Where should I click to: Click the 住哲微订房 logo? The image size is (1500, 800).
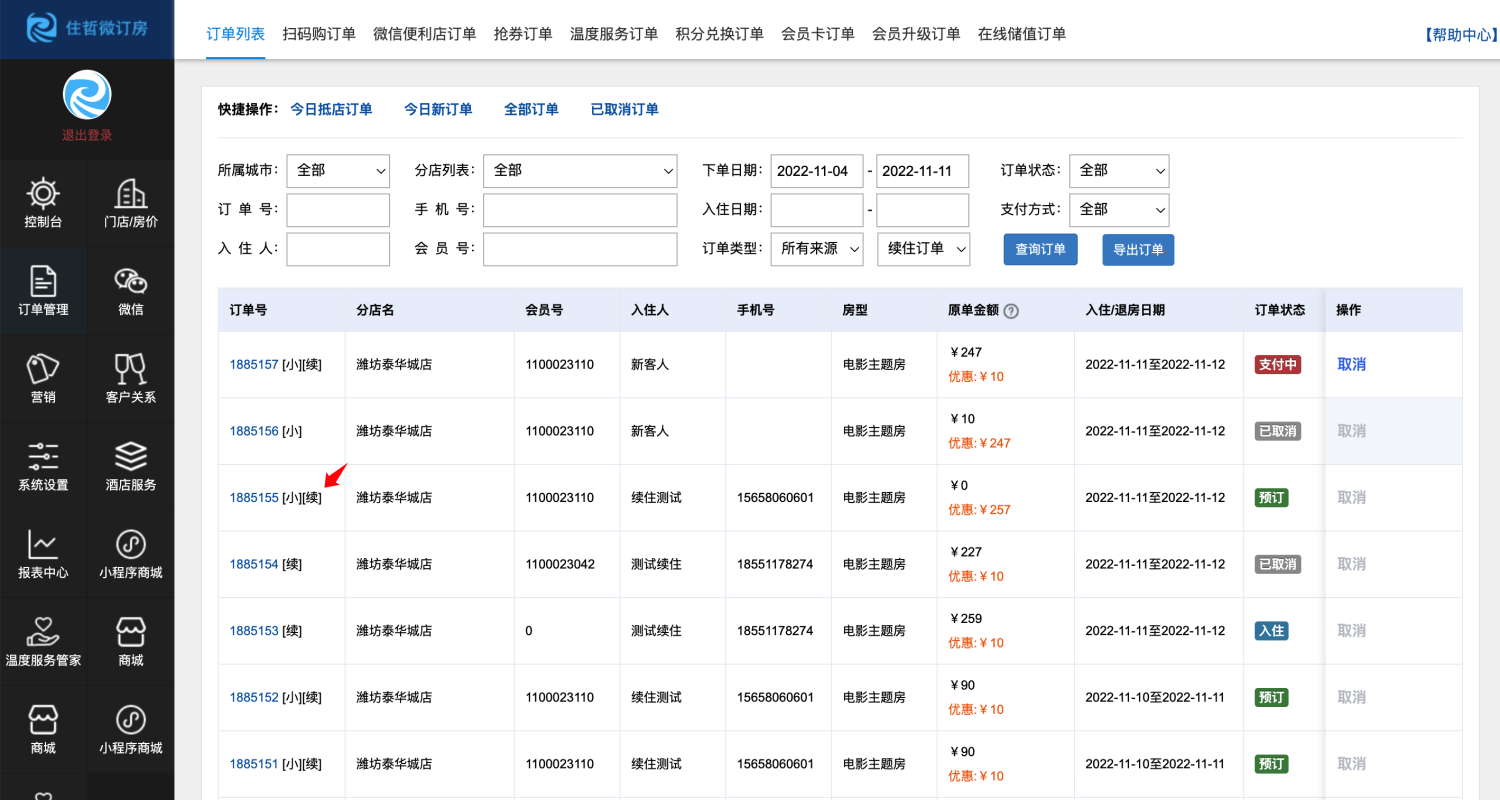pos(87,28)
